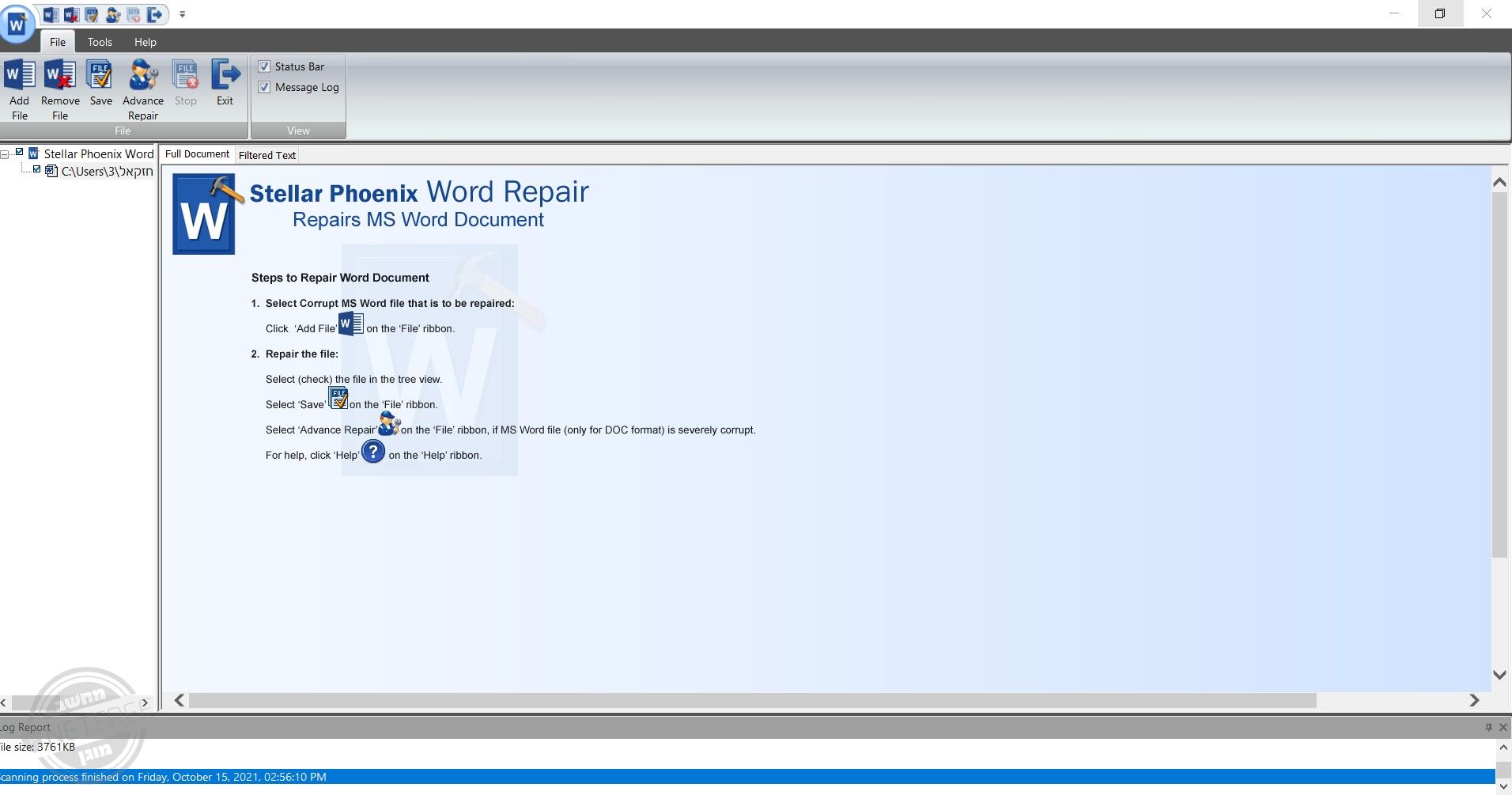This screenshot has height=795, width=1512.
Task: Click the 'Steps to Repair Word Document' heading
Action: [340, 278]
